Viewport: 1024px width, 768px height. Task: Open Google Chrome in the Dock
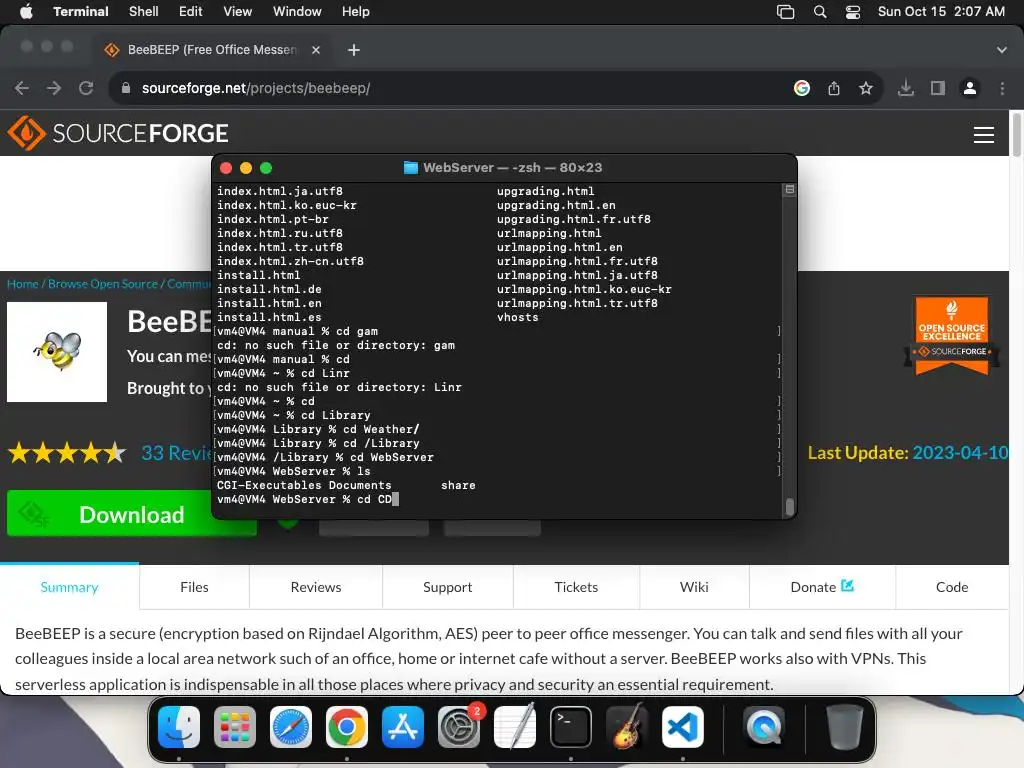347,727
